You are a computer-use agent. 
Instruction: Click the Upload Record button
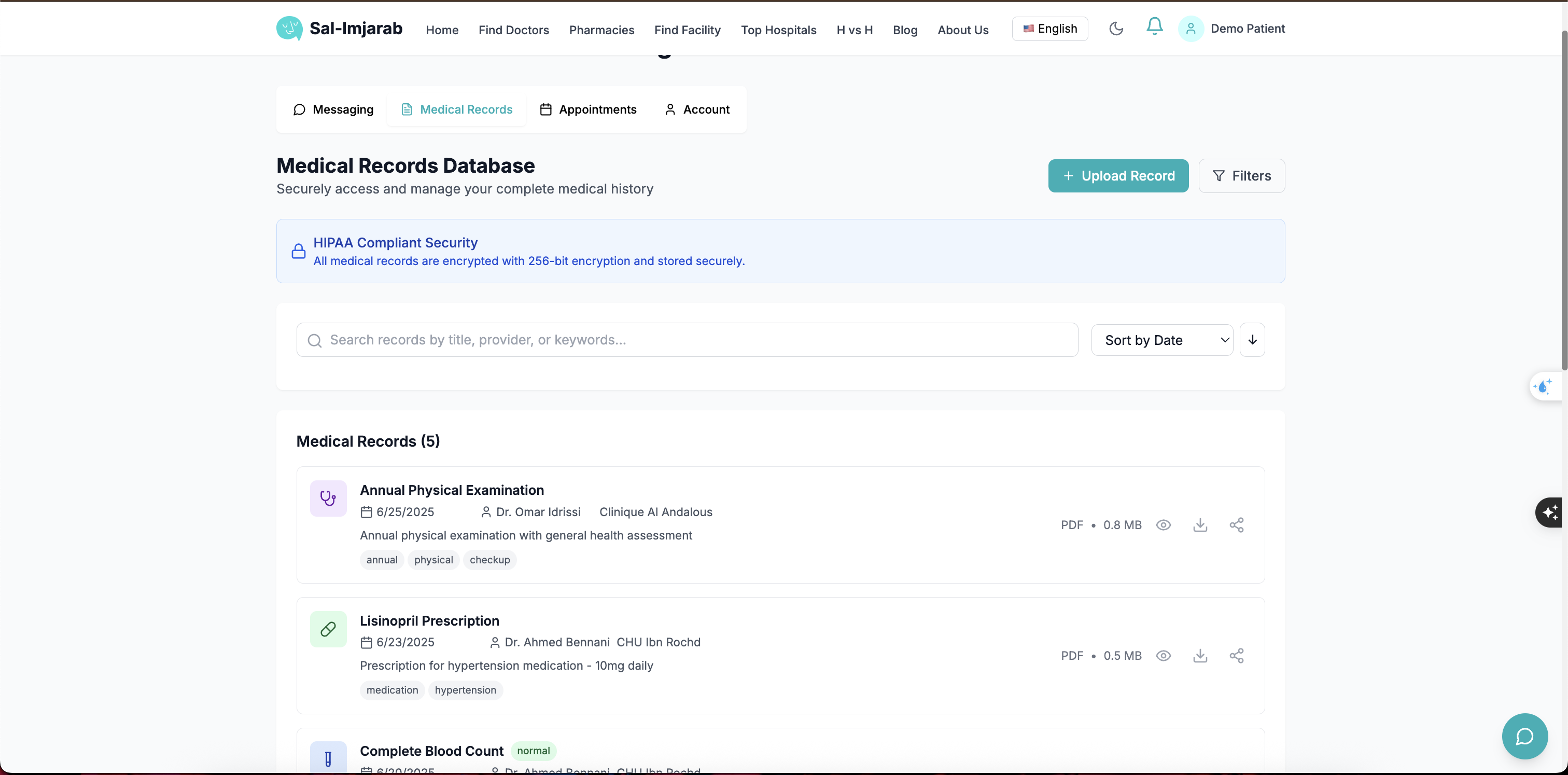click(x=1117, y=176)
